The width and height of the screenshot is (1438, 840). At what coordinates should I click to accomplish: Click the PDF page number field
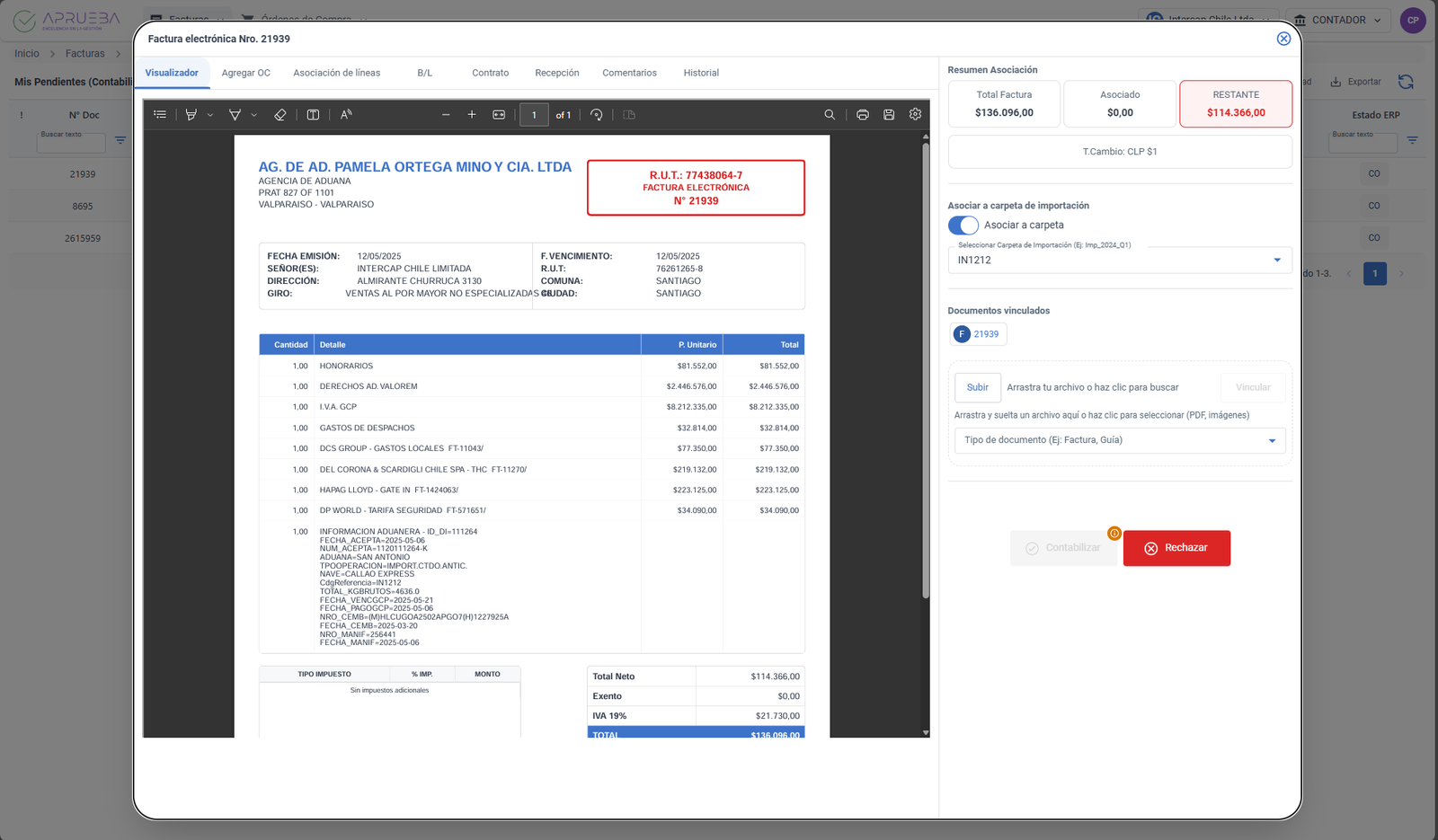(534, 115)
